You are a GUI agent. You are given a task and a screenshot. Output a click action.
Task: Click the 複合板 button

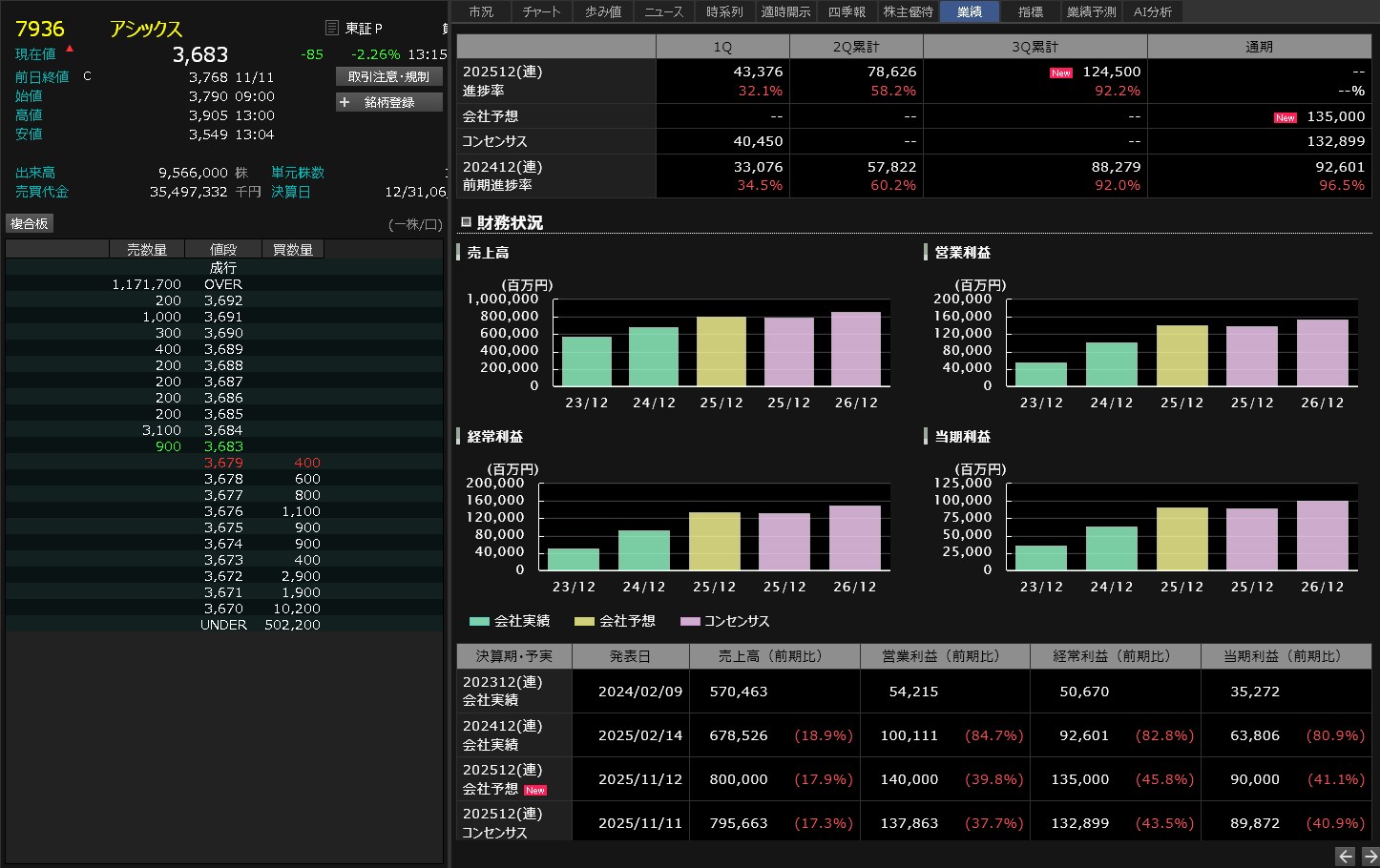30,223
